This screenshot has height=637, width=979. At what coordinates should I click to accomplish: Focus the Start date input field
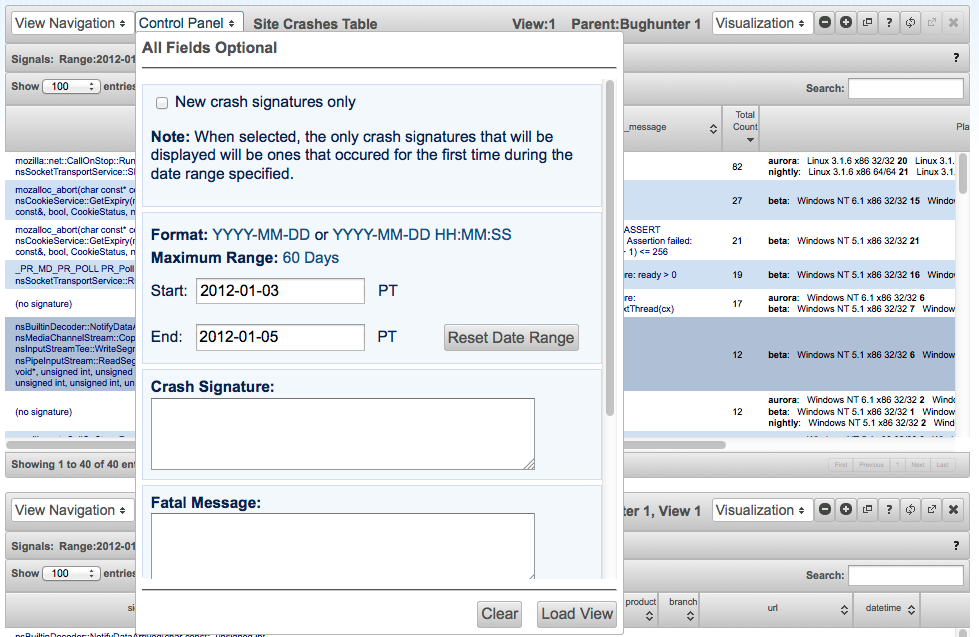click(280, 291)
